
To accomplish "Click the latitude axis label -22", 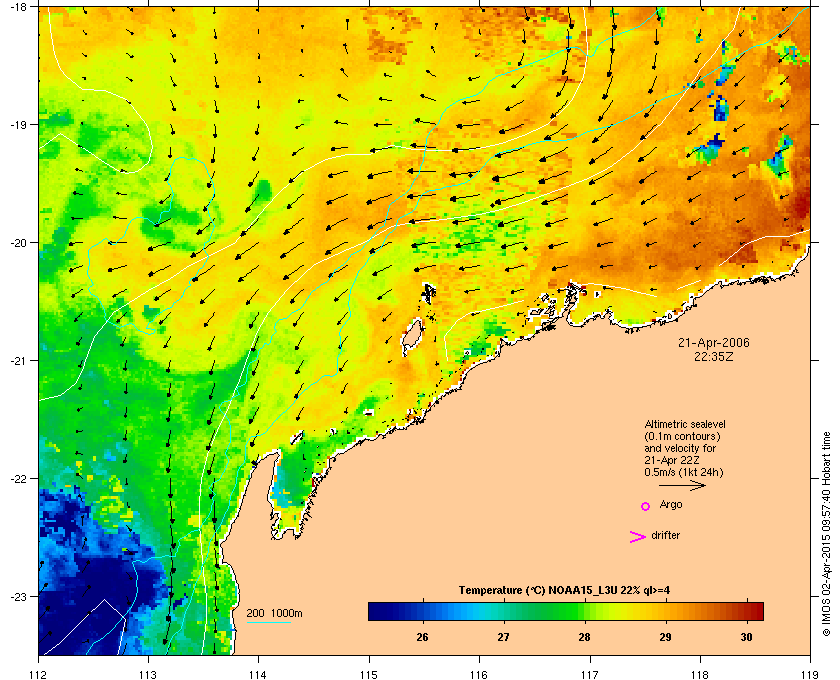I will coord(19,479).
